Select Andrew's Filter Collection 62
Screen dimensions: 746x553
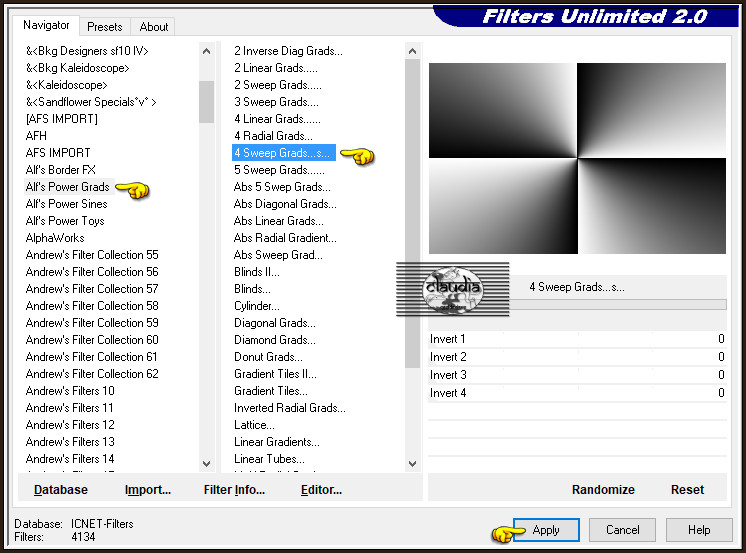92,374
